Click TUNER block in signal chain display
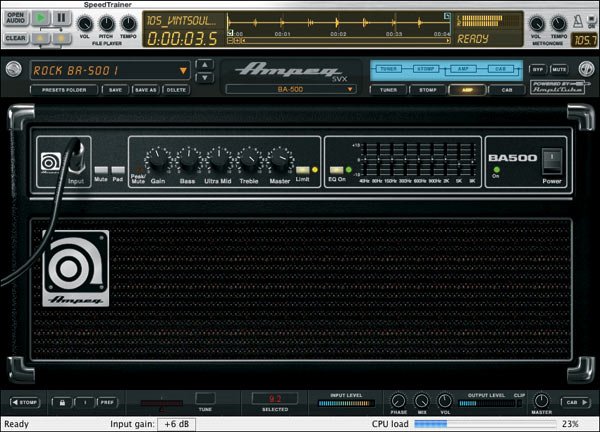Screen dimensions: 600x432 click(x=388, y=69)
